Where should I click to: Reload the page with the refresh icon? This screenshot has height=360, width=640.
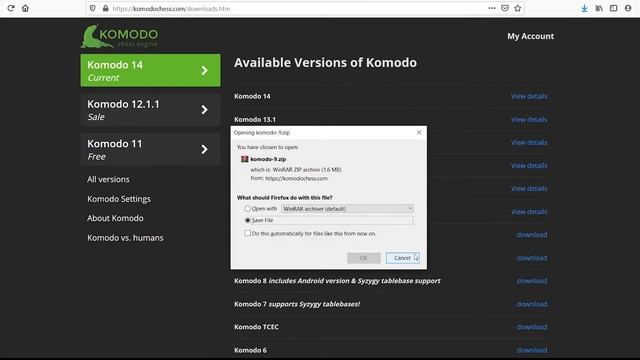coord(11,8)
